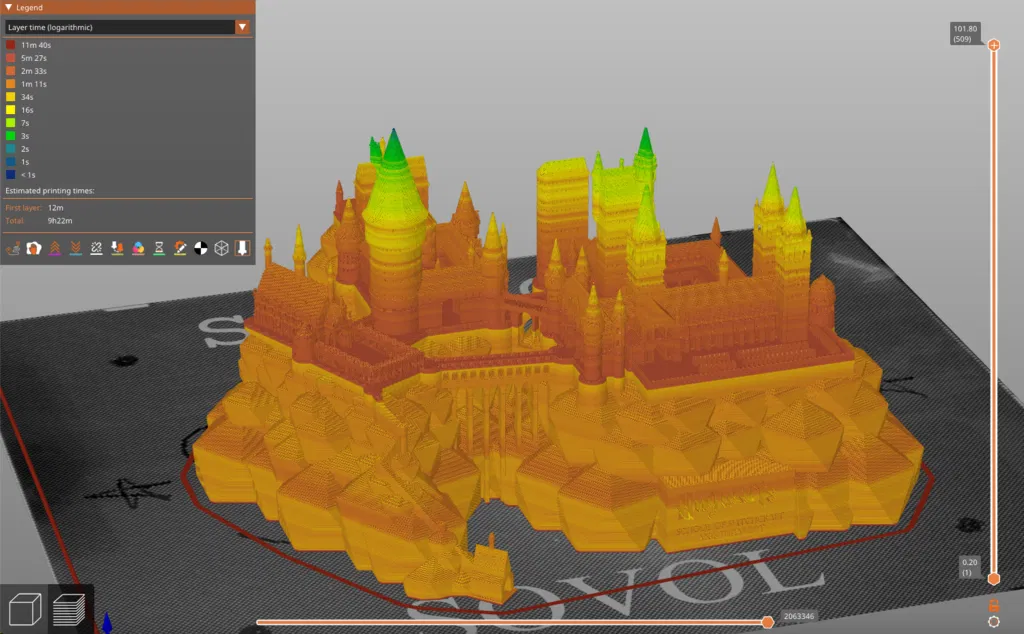Viewport: 1024px width, 634px height.
Task: Click the 1s legend label
Action: point(25,162)
